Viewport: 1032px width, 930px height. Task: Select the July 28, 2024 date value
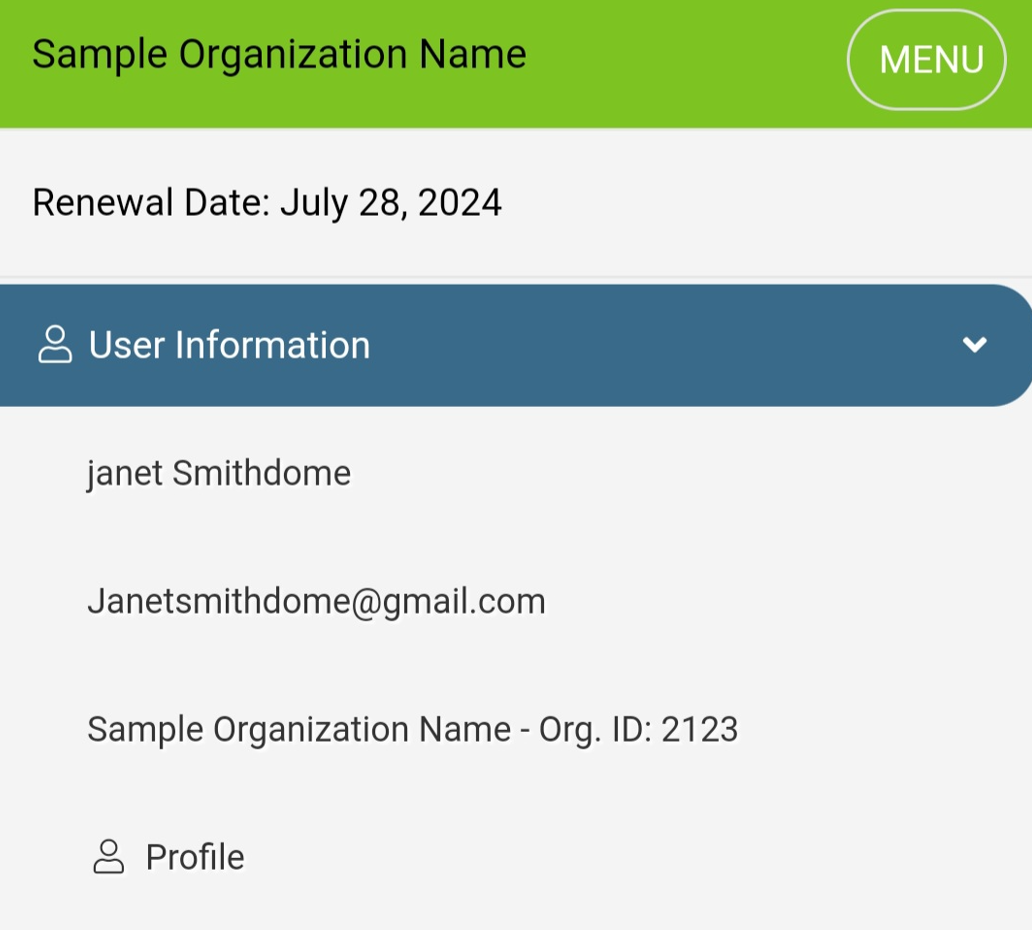390,203
